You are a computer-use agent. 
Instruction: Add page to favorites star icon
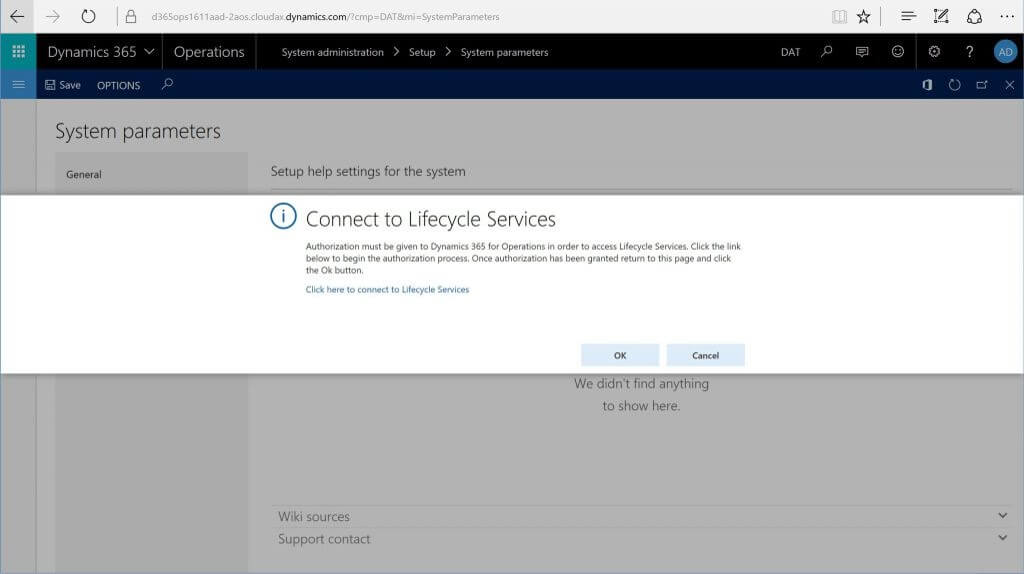[863, 16]
